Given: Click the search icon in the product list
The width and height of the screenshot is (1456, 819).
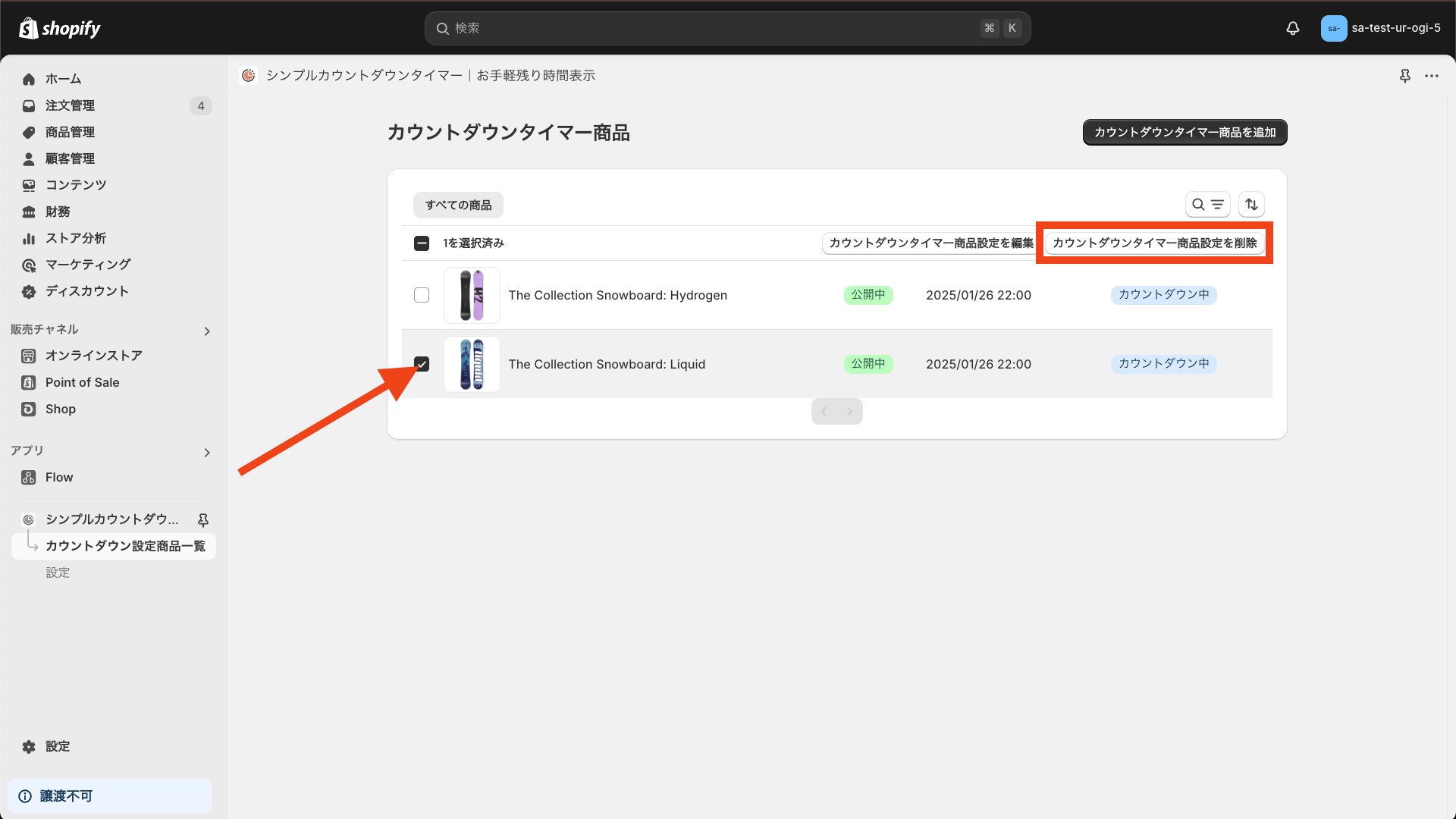Looking at the screenshot, I should click(x=1198, y=204).
